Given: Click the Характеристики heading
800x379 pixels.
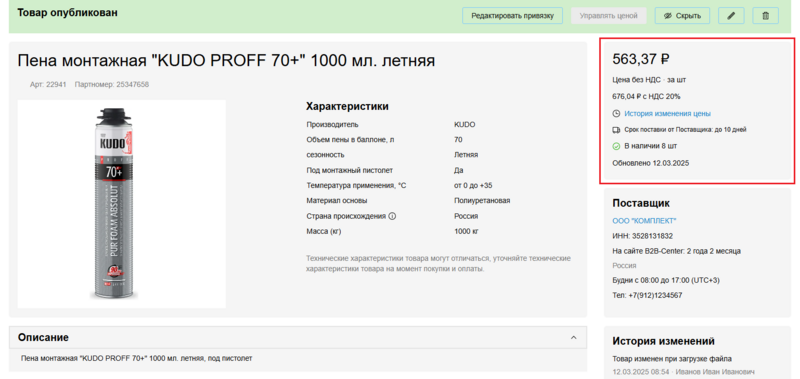Looking at the screenshot, I should pos(347,107).
